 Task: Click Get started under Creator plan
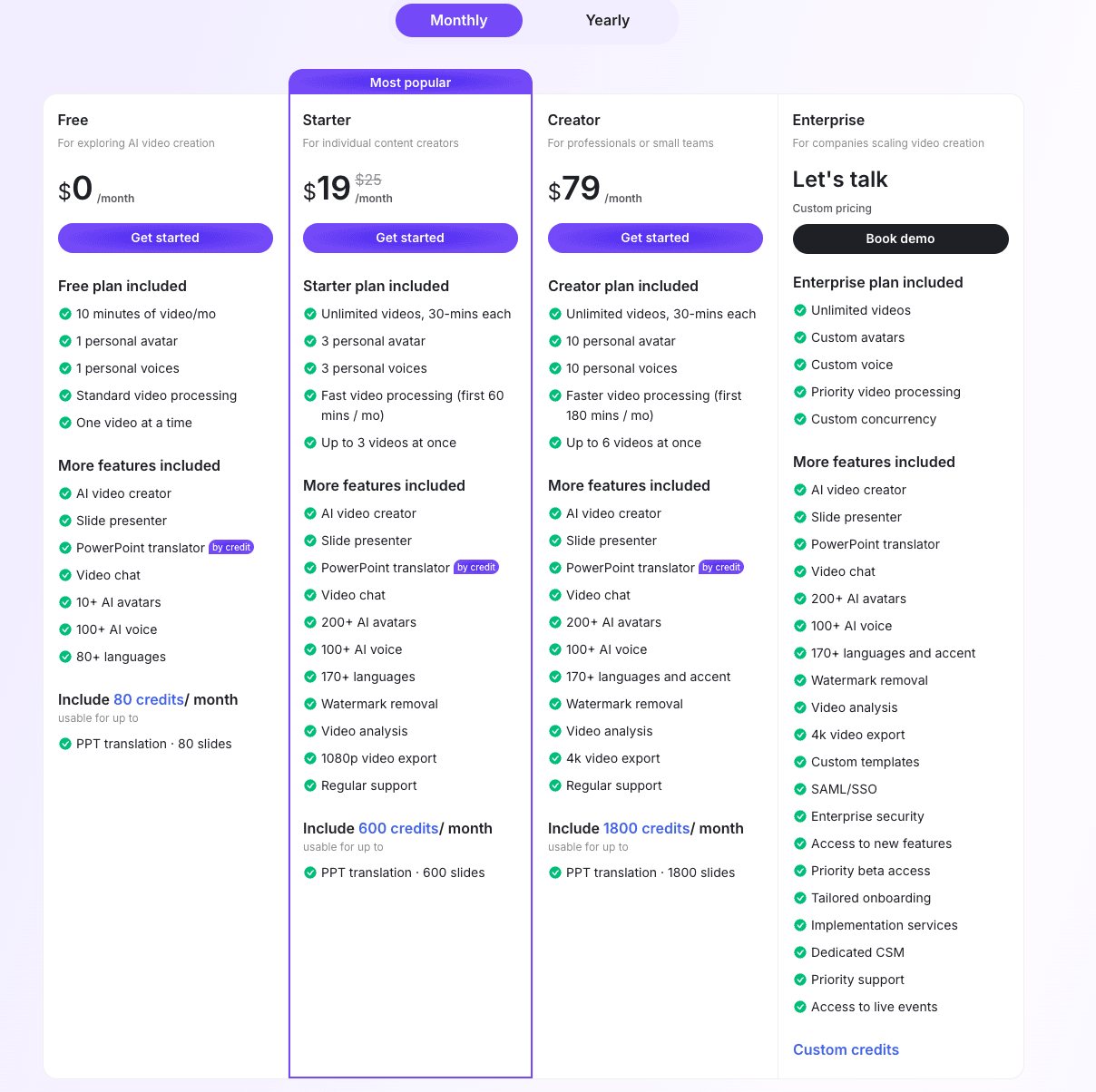[x=655, y=238]
